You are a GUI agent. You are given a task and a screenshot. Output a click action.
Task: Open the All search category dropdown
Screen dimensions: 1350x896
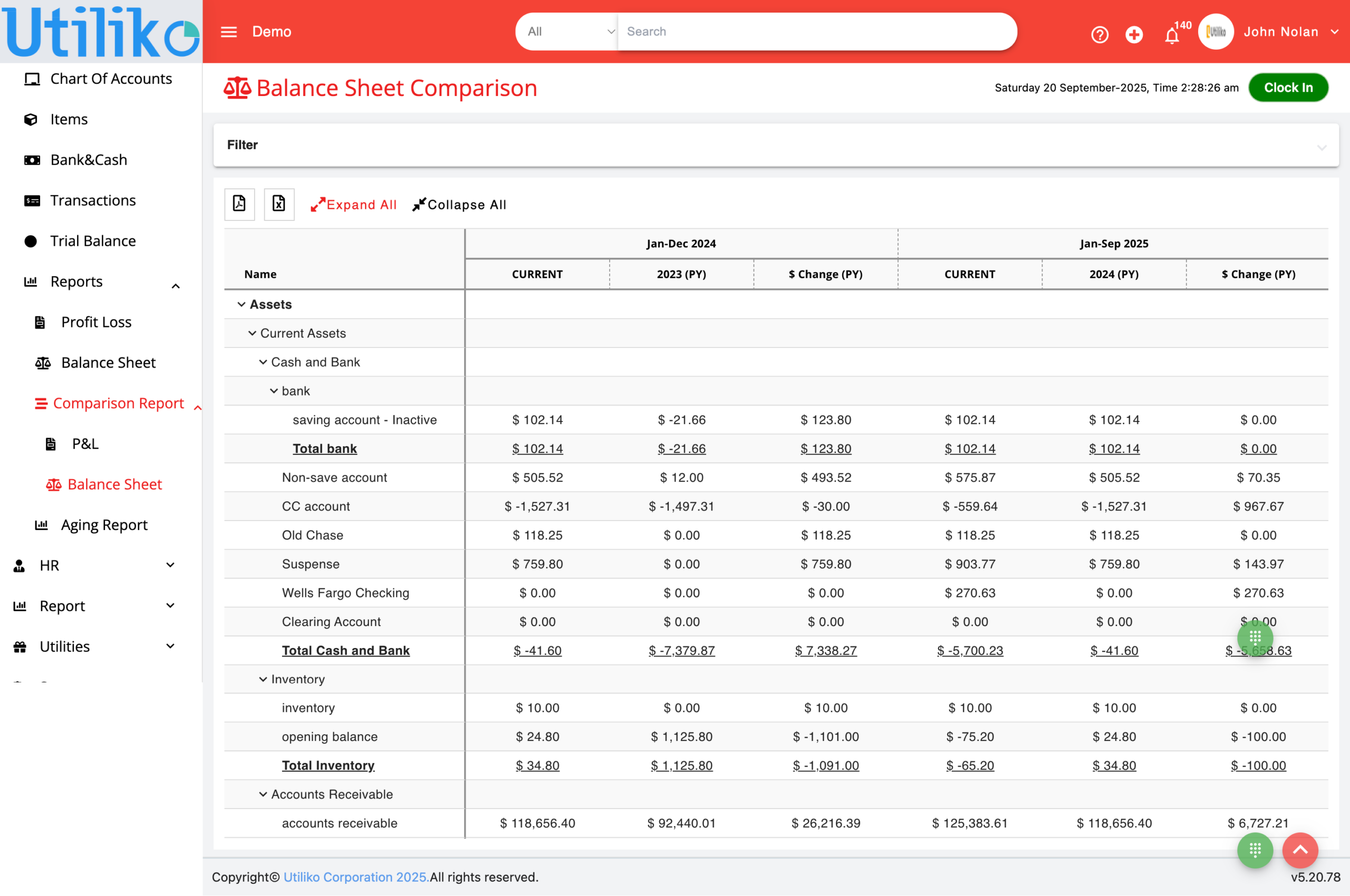click(x=567, y=32)
